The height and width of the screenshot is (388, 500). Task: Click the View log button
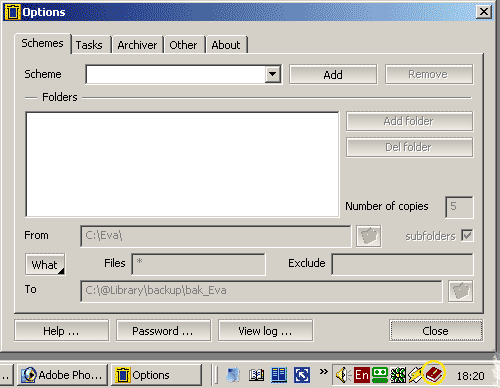pyautogui.click(x=265, y=331)
